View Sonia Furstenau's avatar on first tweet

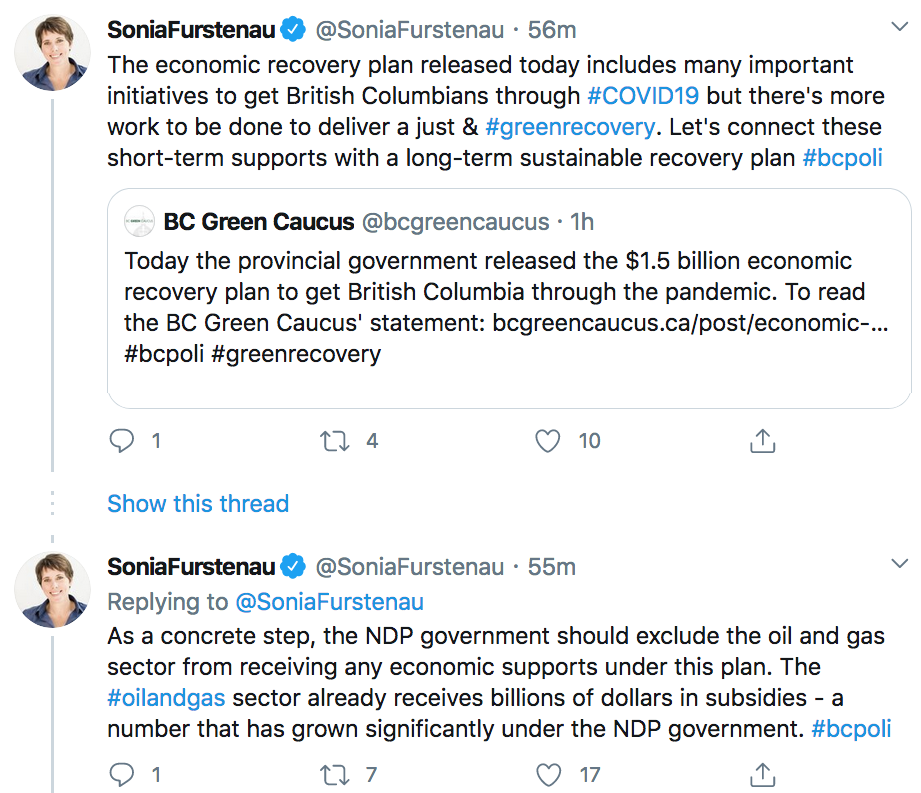(x=52, y=53)
